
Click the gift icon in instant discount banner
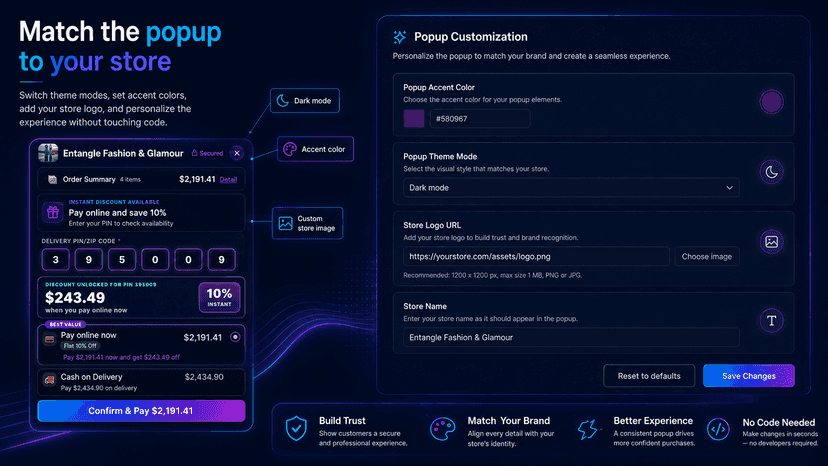[53, 212]
